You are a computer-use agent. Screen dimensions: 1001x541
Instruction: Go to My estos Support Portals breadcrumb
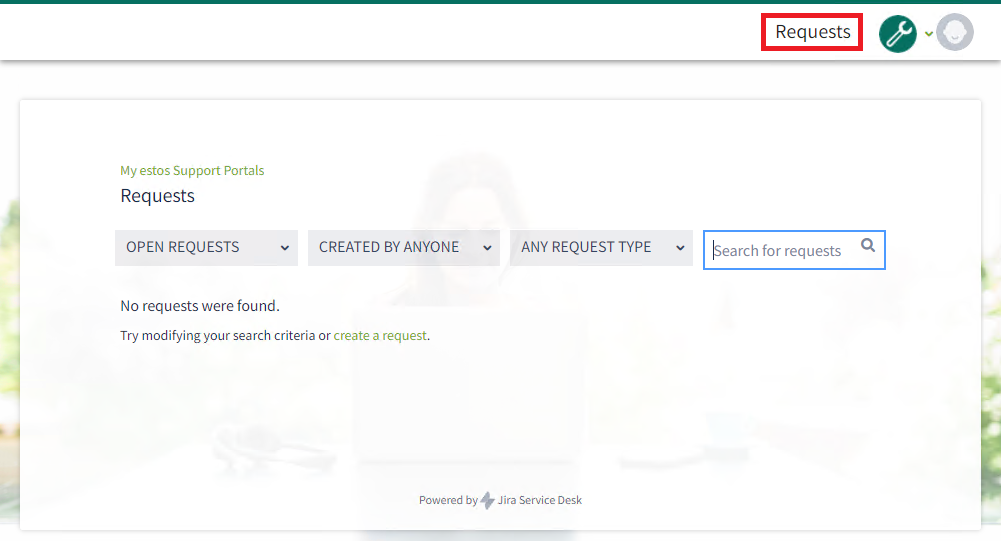(192, 171)
